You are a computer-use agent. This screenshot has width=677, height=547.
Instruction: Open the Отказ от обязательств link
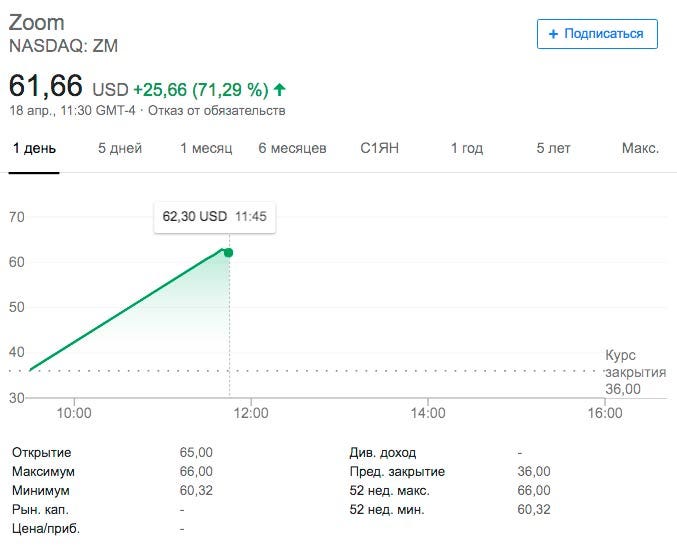217,111
